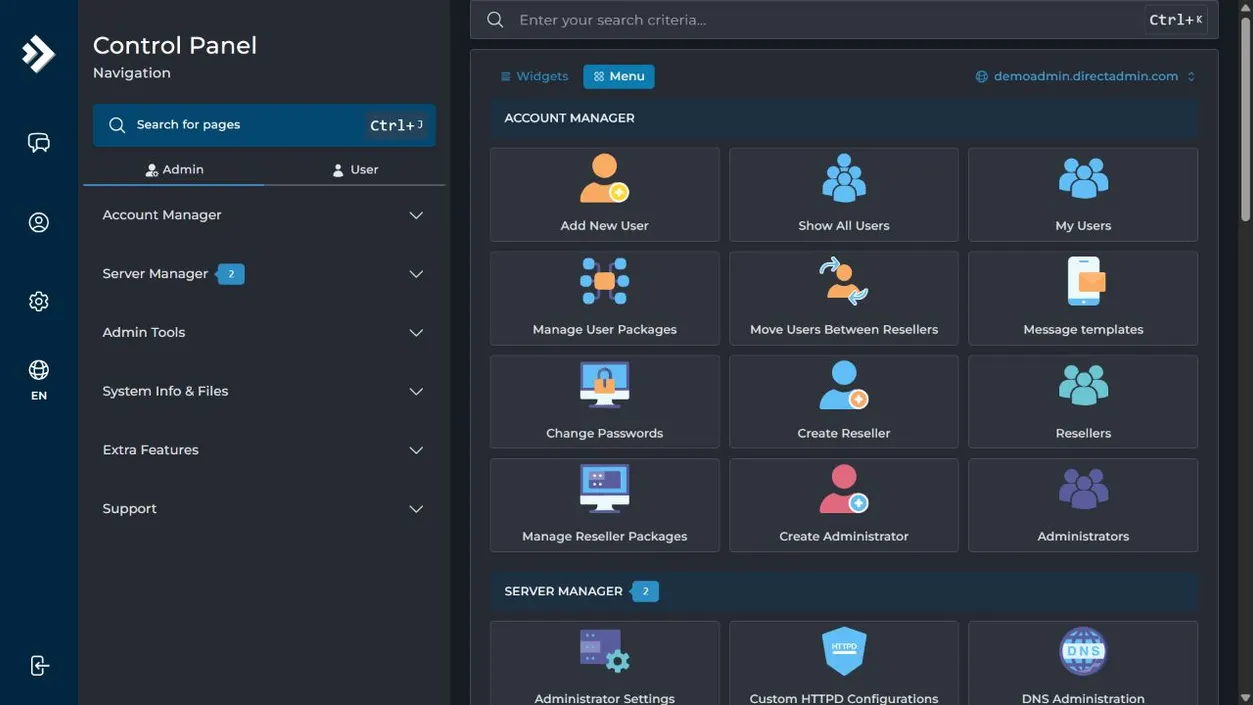Open the My Users tile
1253x705 pixels.
click(x=1083, y=195)
